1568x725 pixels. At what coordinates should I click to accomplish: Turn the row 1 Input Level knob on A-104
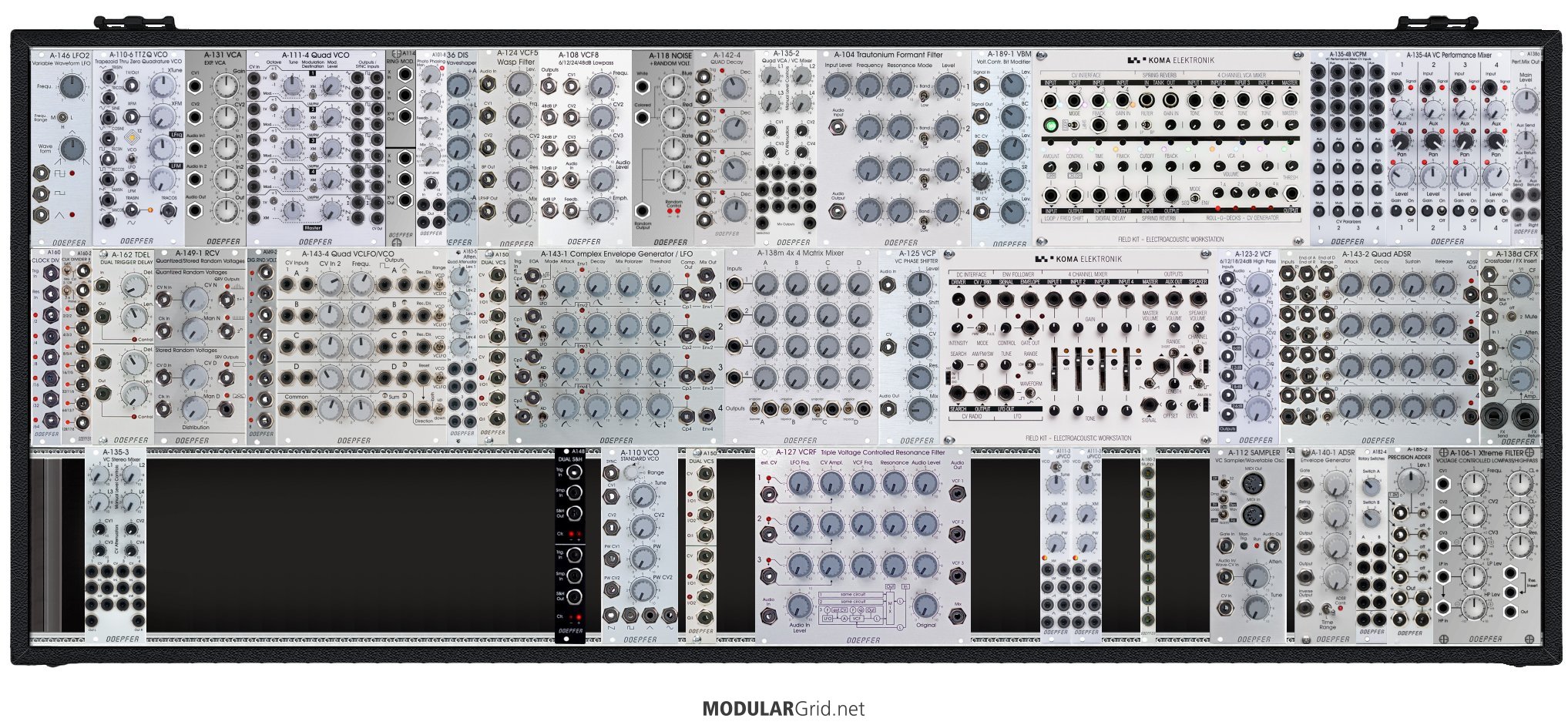coord(838,86)
